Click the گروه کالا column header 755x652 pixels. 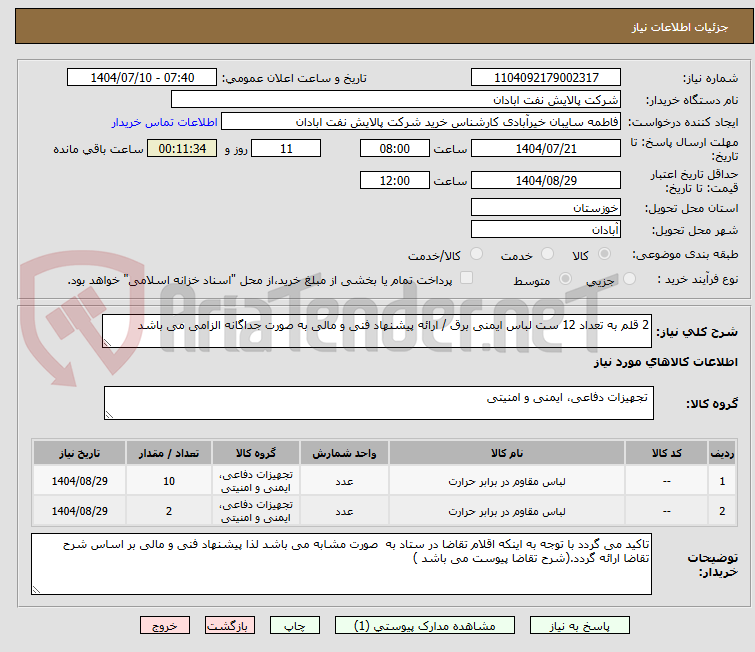256,453
